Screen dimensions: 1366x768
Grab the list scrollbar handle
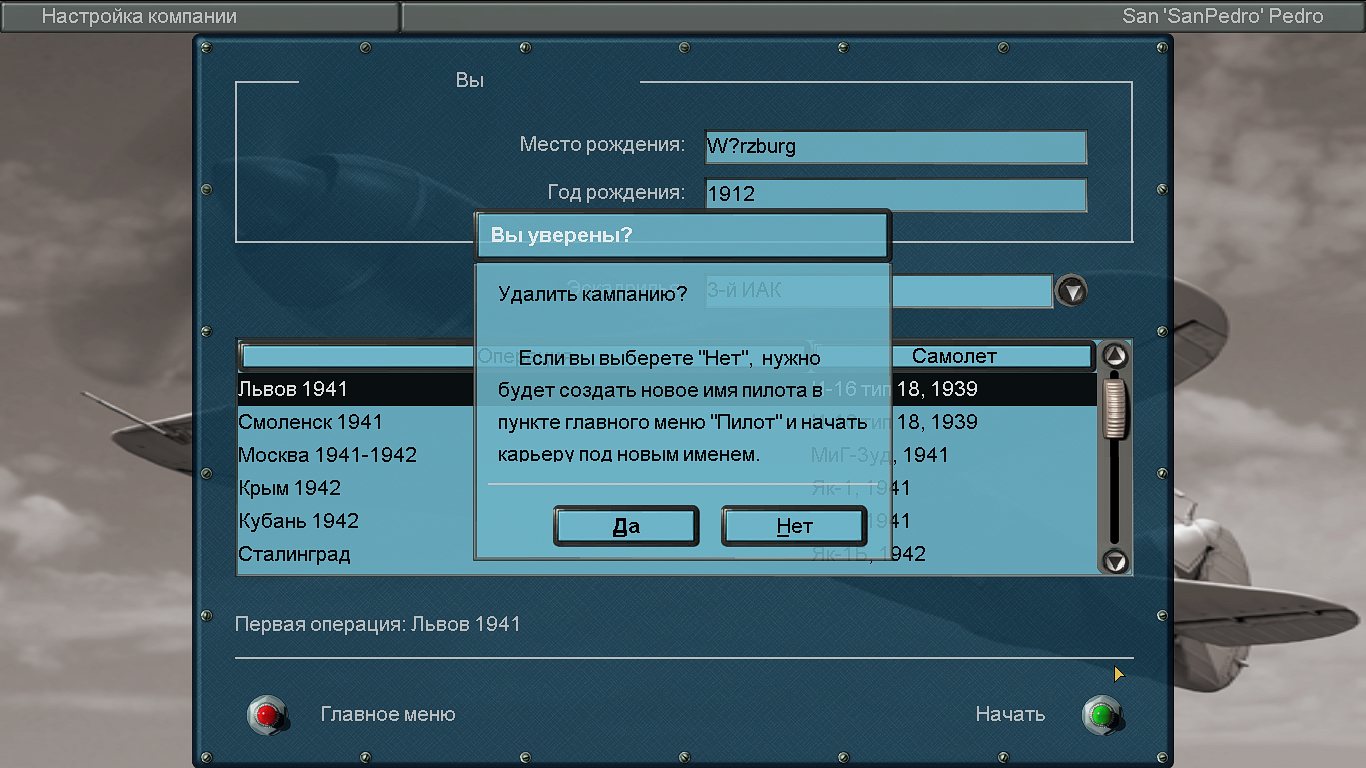pyautogui.click(x=1114, y=405)
